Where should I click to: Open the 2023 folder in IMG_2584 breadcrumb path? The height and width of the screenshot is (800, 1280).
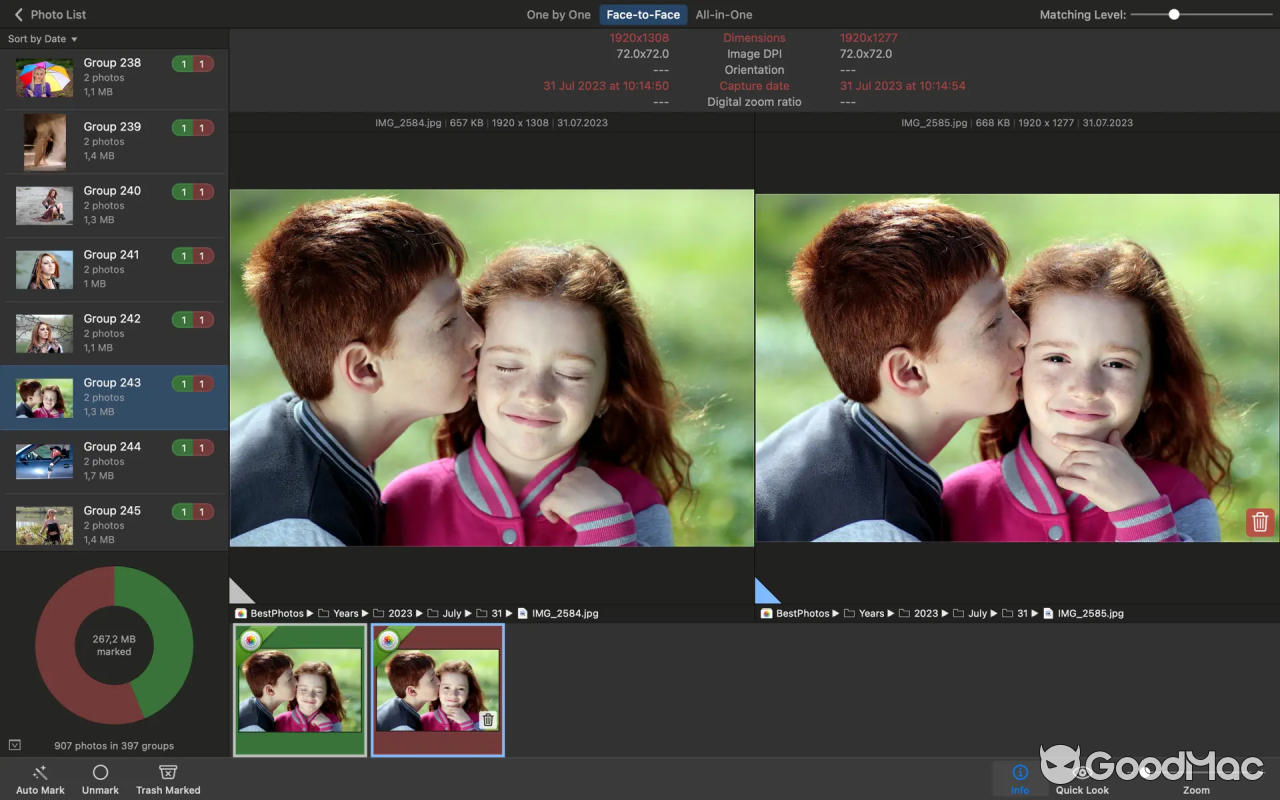click(x=400, y=613)
